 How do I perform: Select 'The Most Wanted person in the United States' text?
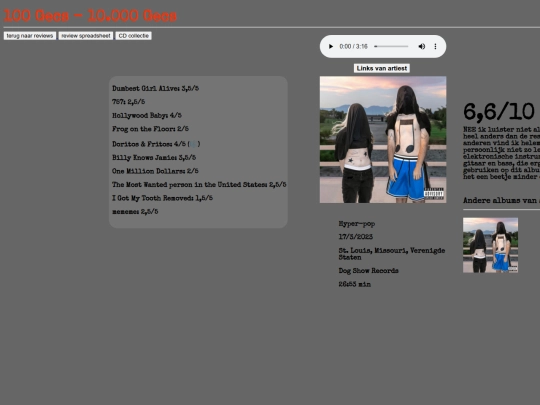point(190,185)
